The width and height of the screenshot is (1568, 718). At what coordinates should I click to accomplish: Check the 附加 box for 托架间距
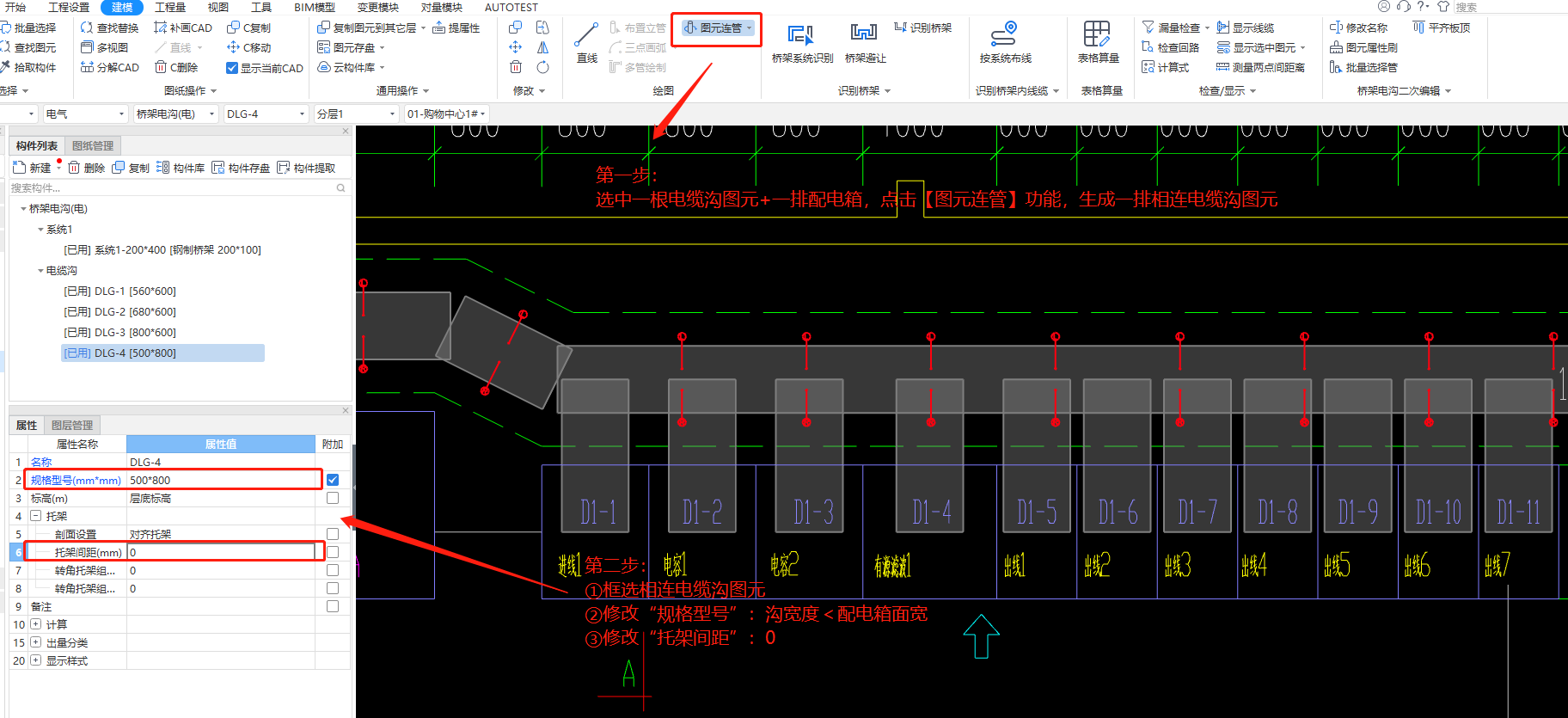(x=333, y=552)
